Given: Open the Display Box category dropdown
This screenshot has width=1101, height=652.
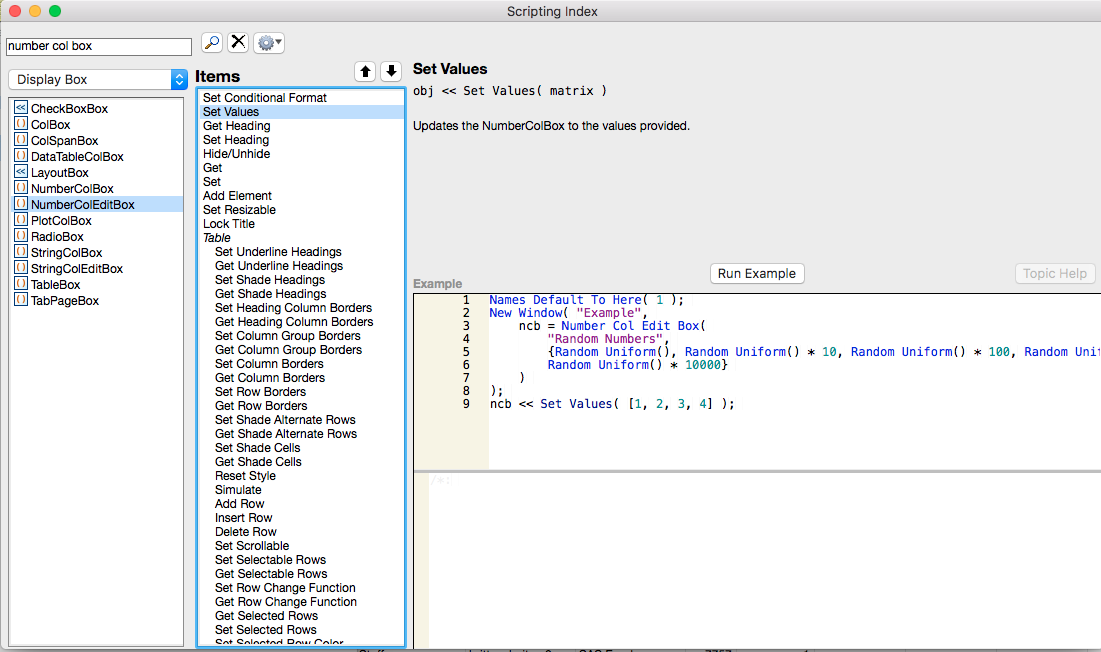Looking at the screenshot, I should coord(97,80).
